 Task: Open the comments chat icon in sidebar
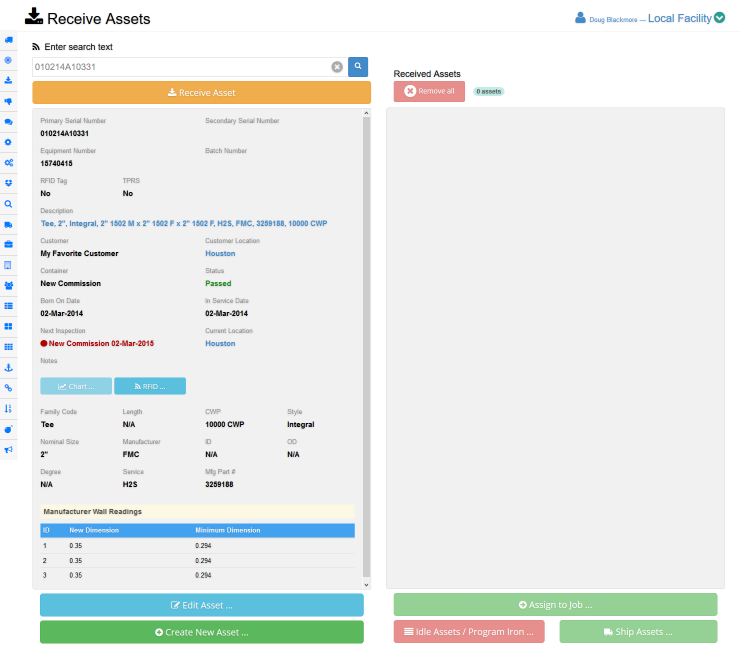pyautogui.click(x=9, y=122)
